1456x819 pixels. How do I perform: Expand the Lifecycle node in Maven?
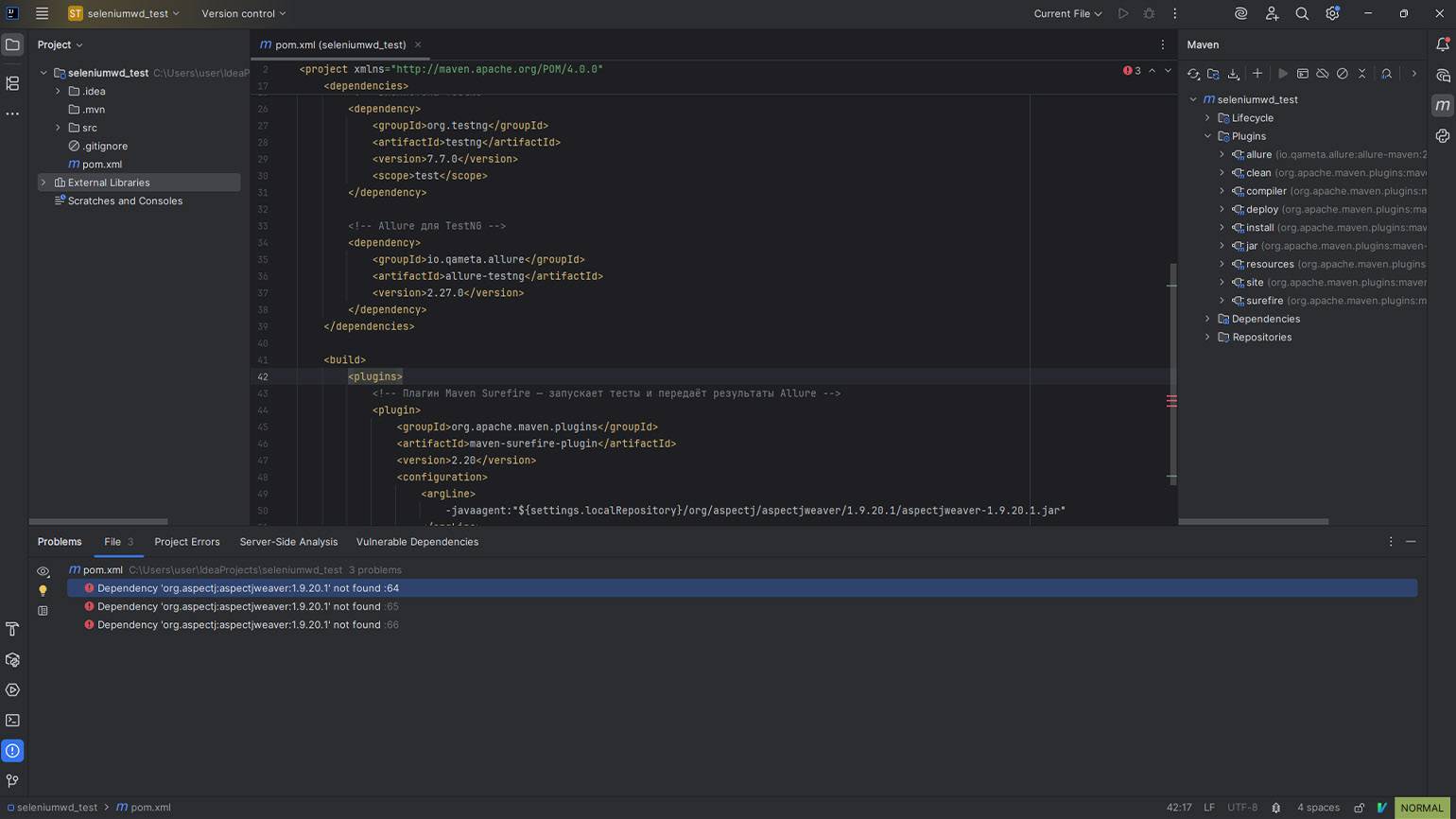tap(1207, 118)
